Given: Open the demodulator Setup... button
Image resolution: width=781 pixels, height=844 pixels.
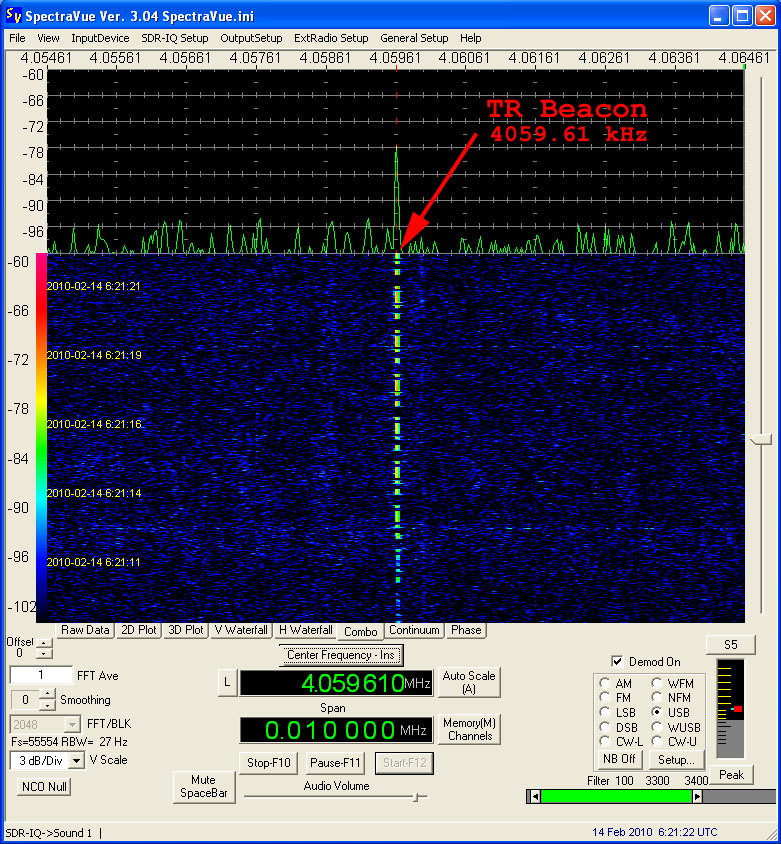Looking at the screenshot, I should tap(676, 759).
